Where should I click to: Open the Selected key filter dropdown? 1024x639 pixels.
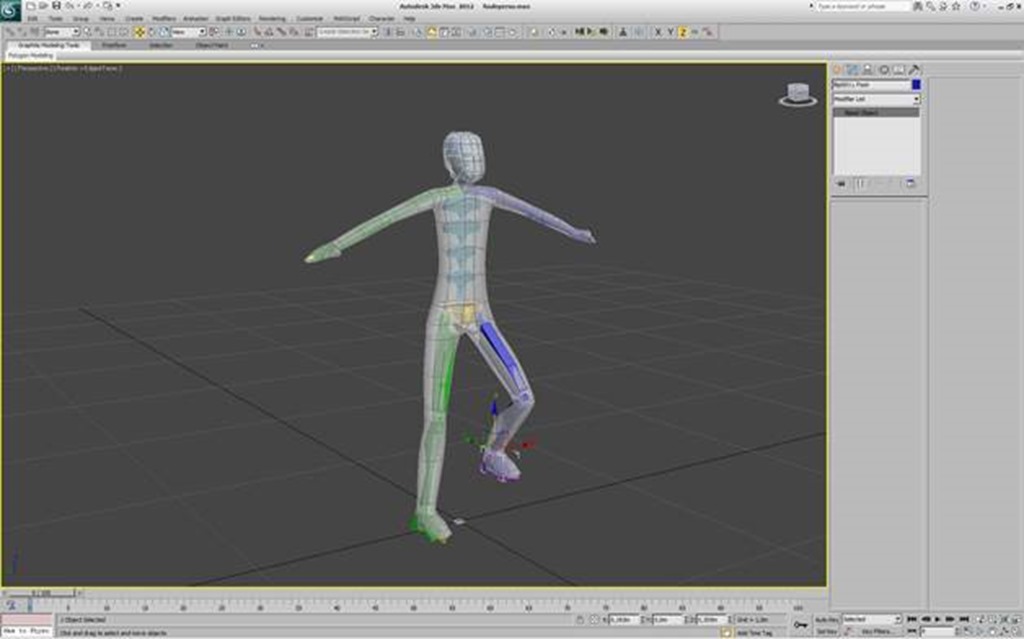[x=872, y=620]
